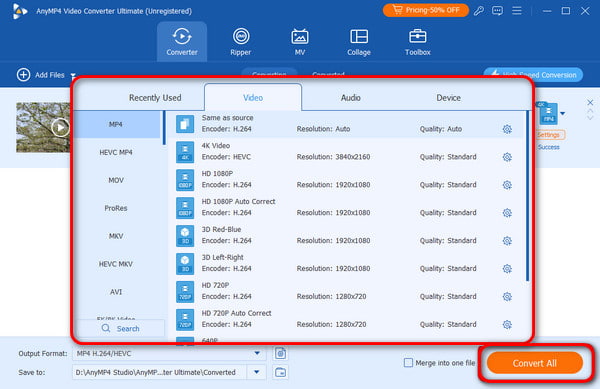Select ProRes in the format list
The height and width of the screenshot is (389, 600).
click(116, 208)
